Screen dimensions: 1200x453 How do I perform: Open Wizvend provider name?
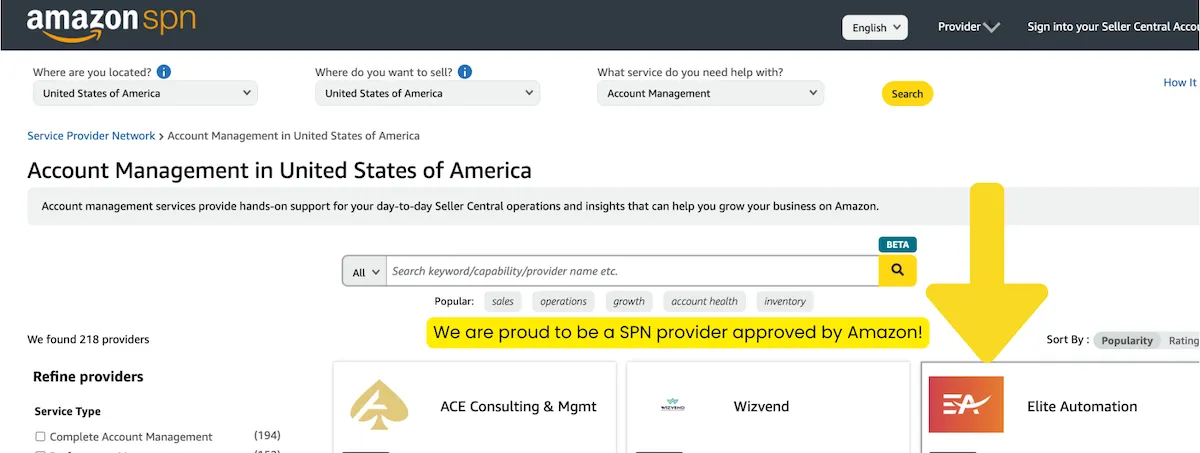[761, 406]
